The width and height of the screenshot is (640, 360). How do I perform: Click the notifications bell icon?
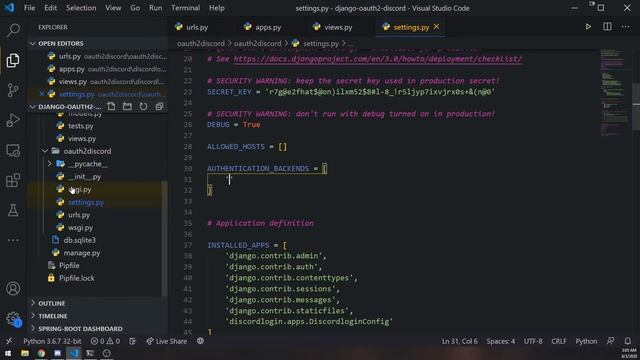click(628, 341)
